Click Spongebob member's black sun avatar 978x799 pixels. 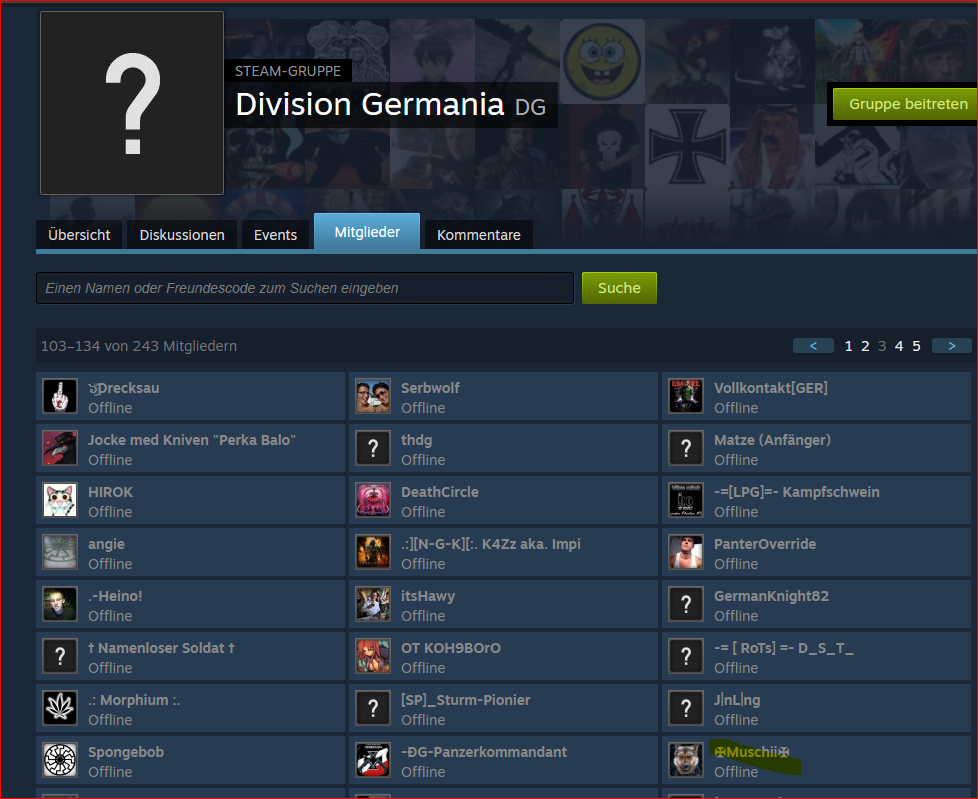[60, 760]
